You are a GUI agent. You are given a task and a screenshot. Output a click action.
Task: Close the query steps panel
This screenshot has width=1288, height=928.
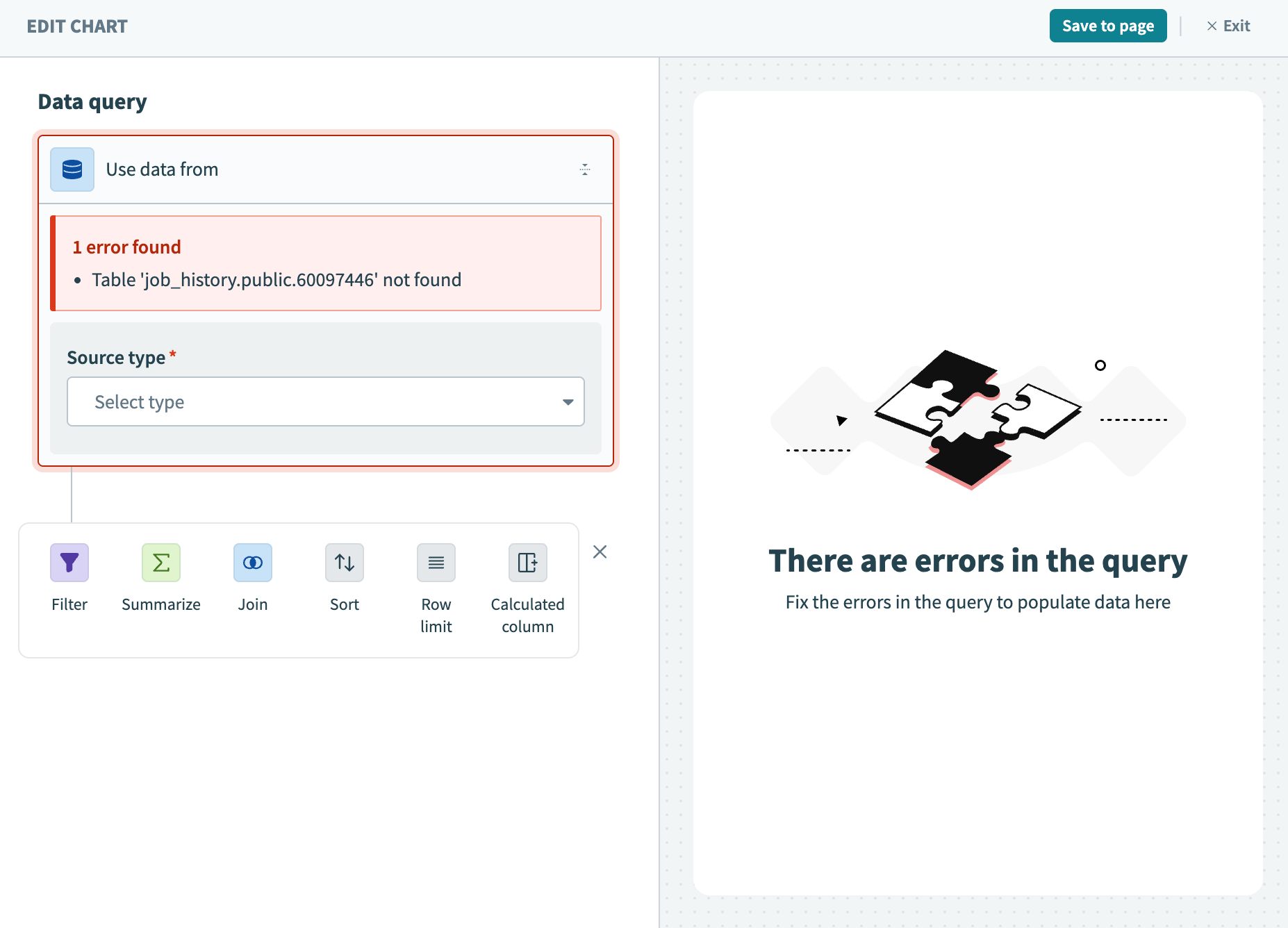pyautogui.click(x=600, y=552)
